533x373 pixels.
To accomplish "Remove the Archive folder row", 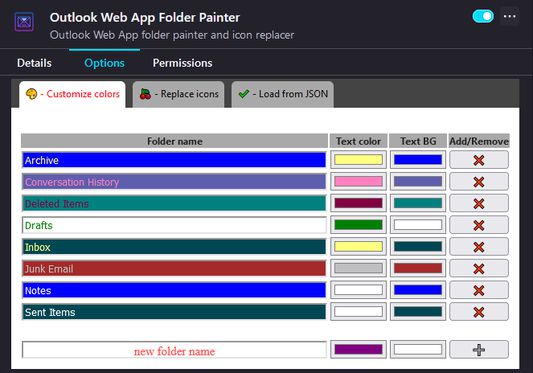I will click(479, 160).
